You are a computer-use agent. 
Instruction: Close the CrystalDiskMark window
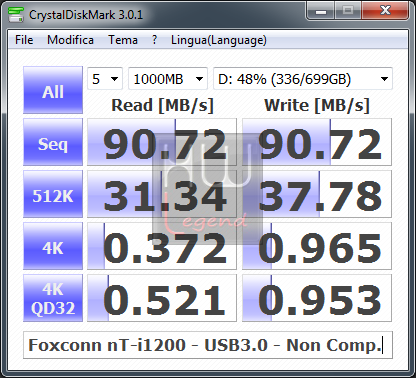coord(385,11)
